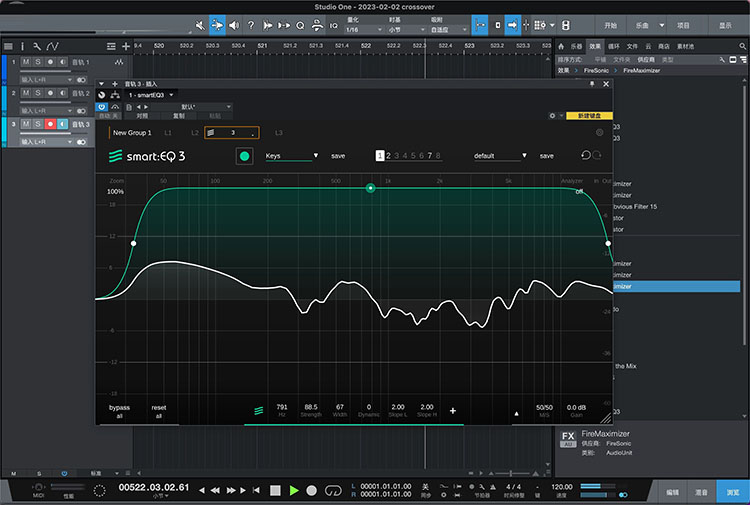Click the add track plus icon
Screen dimensions: 750x505
pyautogui.click(x=126, y=46)
